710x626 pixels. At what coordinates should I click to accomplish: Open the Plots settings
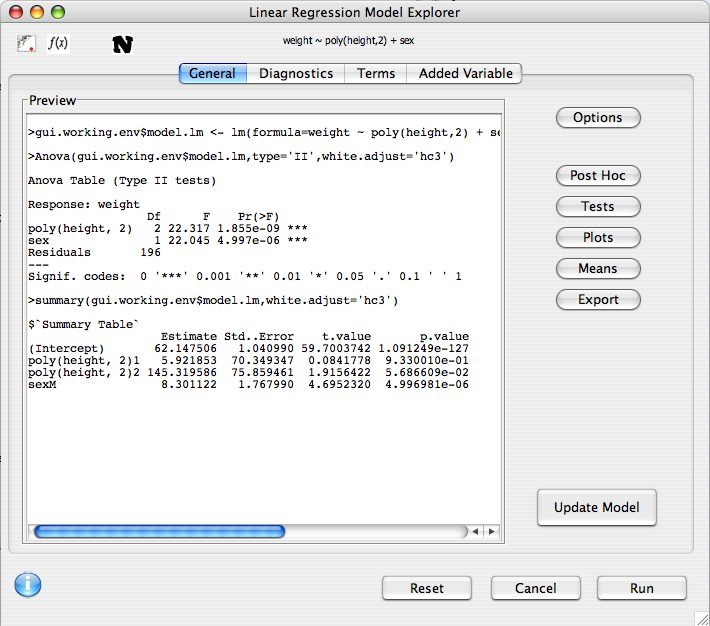click(x=598, y=237)
